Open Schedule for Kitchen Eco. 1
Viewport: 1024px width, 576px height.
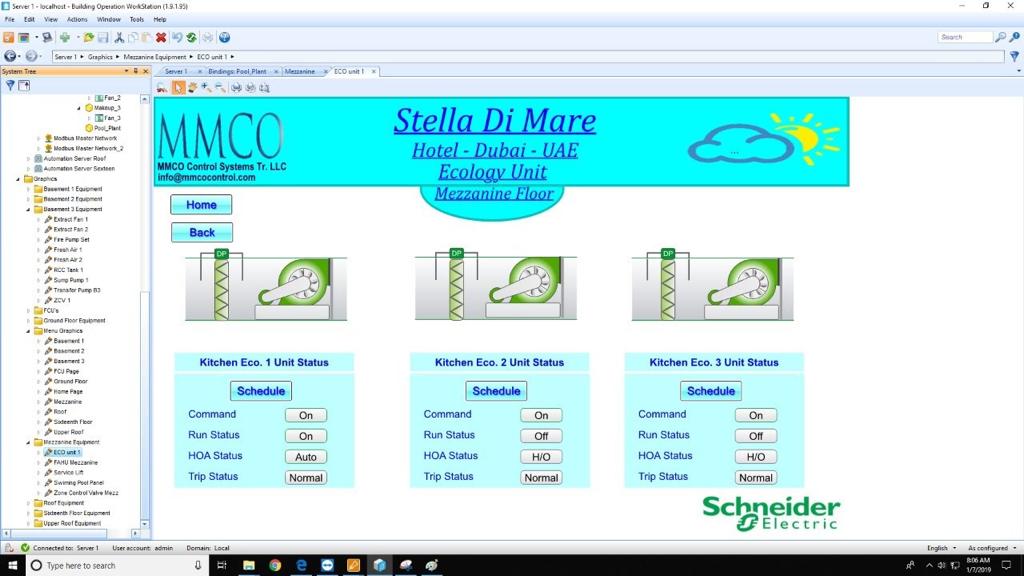[x=261, y=391]
